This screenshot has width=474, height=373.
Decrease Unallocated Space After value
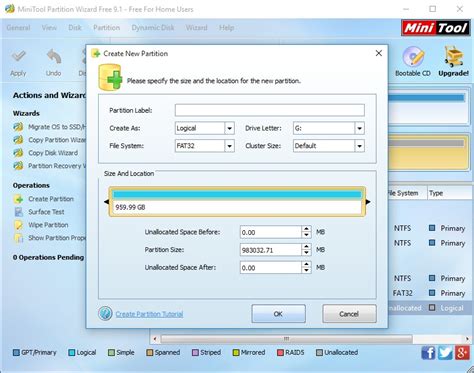pyautogui.click(x=306, y=270)
